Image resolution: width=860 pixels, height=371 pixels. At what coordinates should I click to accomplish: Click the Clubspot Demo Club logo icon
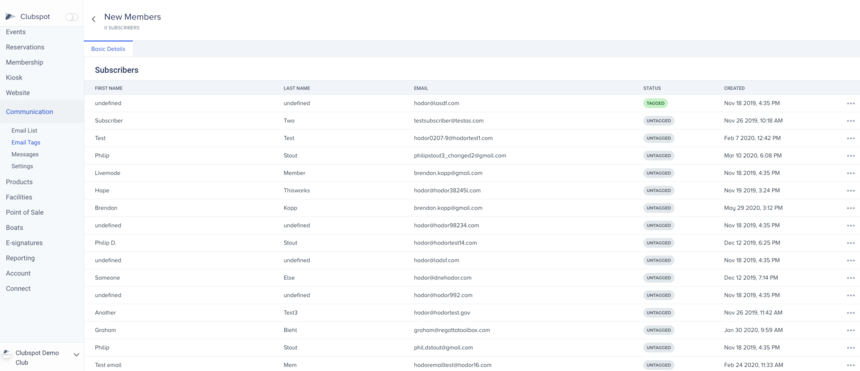(7, 353)
